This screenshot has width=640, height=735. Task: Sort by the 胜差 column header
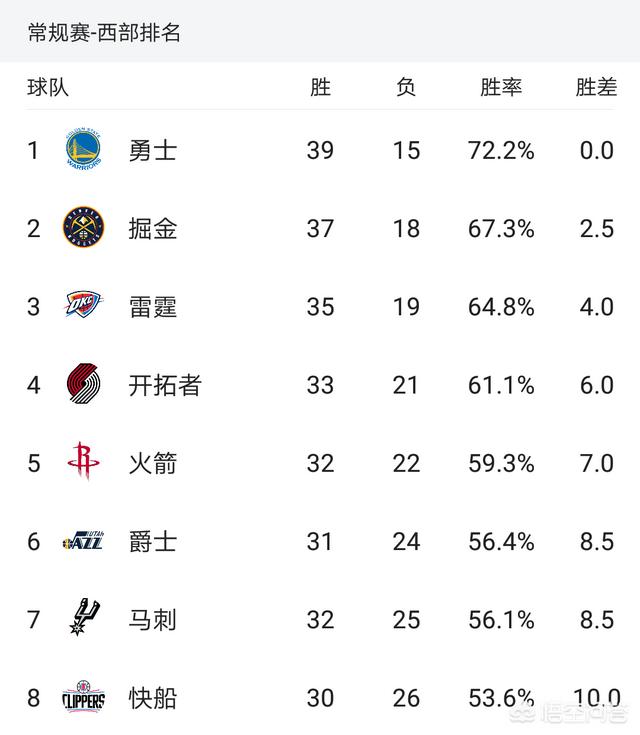[x=596, y=87]
